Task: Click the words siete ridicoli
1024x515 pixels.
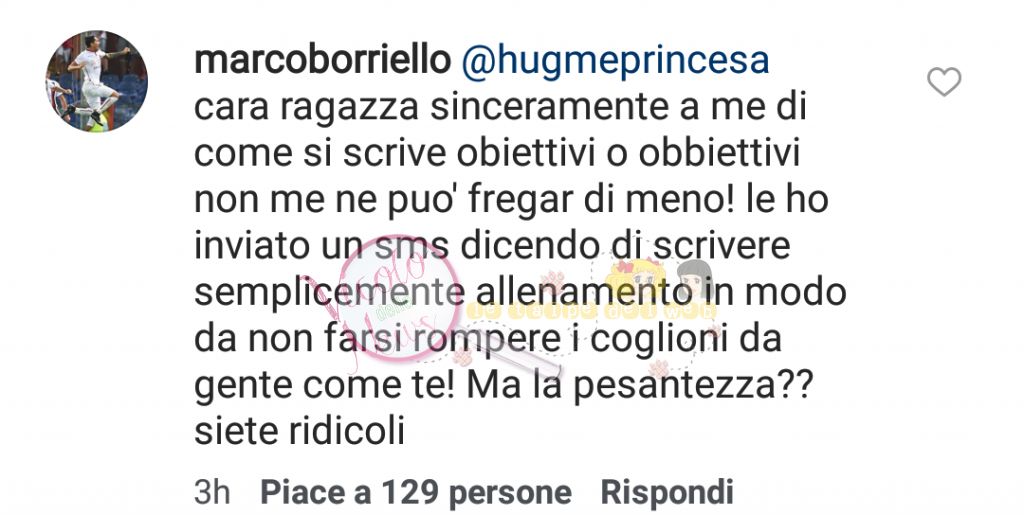Action: coord(300,432)
